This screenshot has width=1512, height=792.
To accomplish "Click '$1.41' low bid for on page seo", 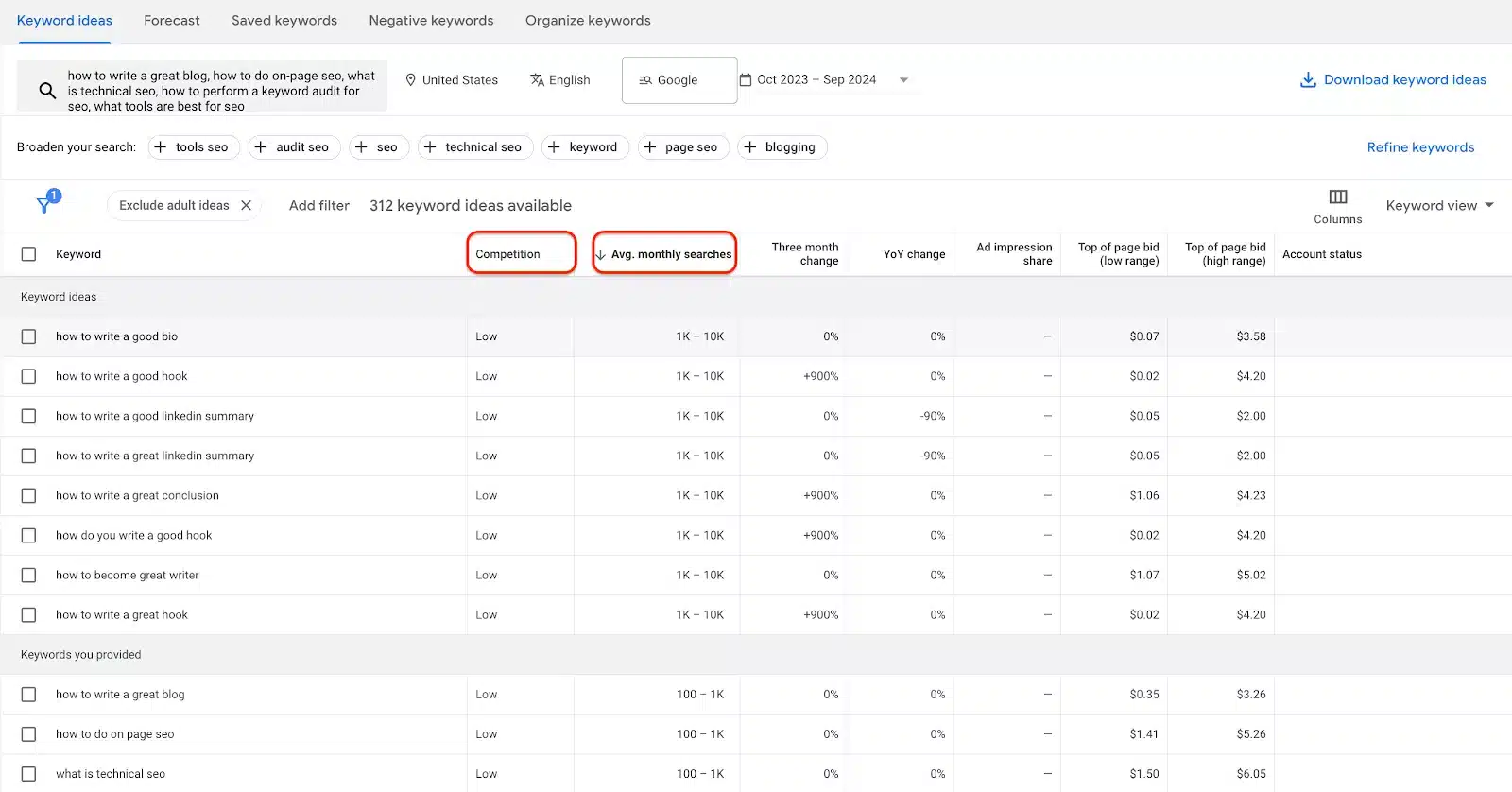I will 1144,734.
